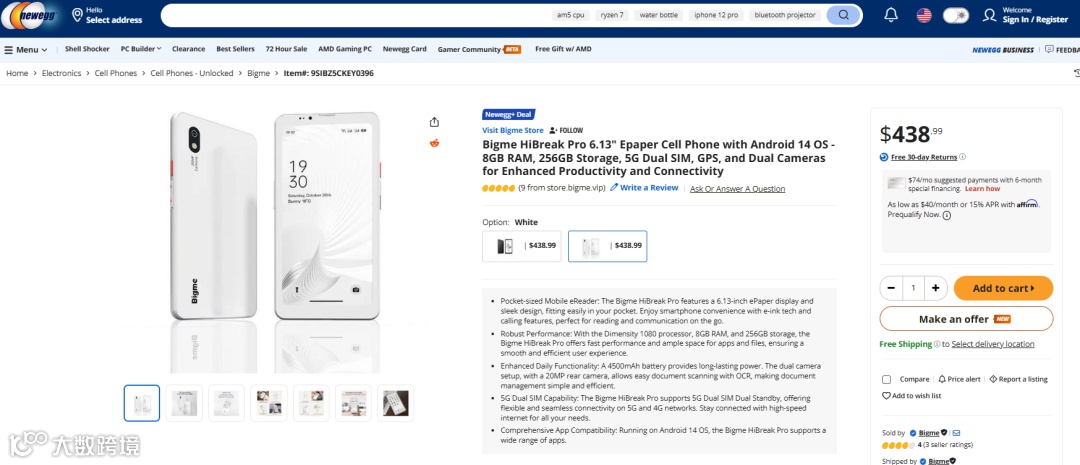Click the search magnifier icon
Viewport: 1080px width, 465px height.
coord(844,15)
